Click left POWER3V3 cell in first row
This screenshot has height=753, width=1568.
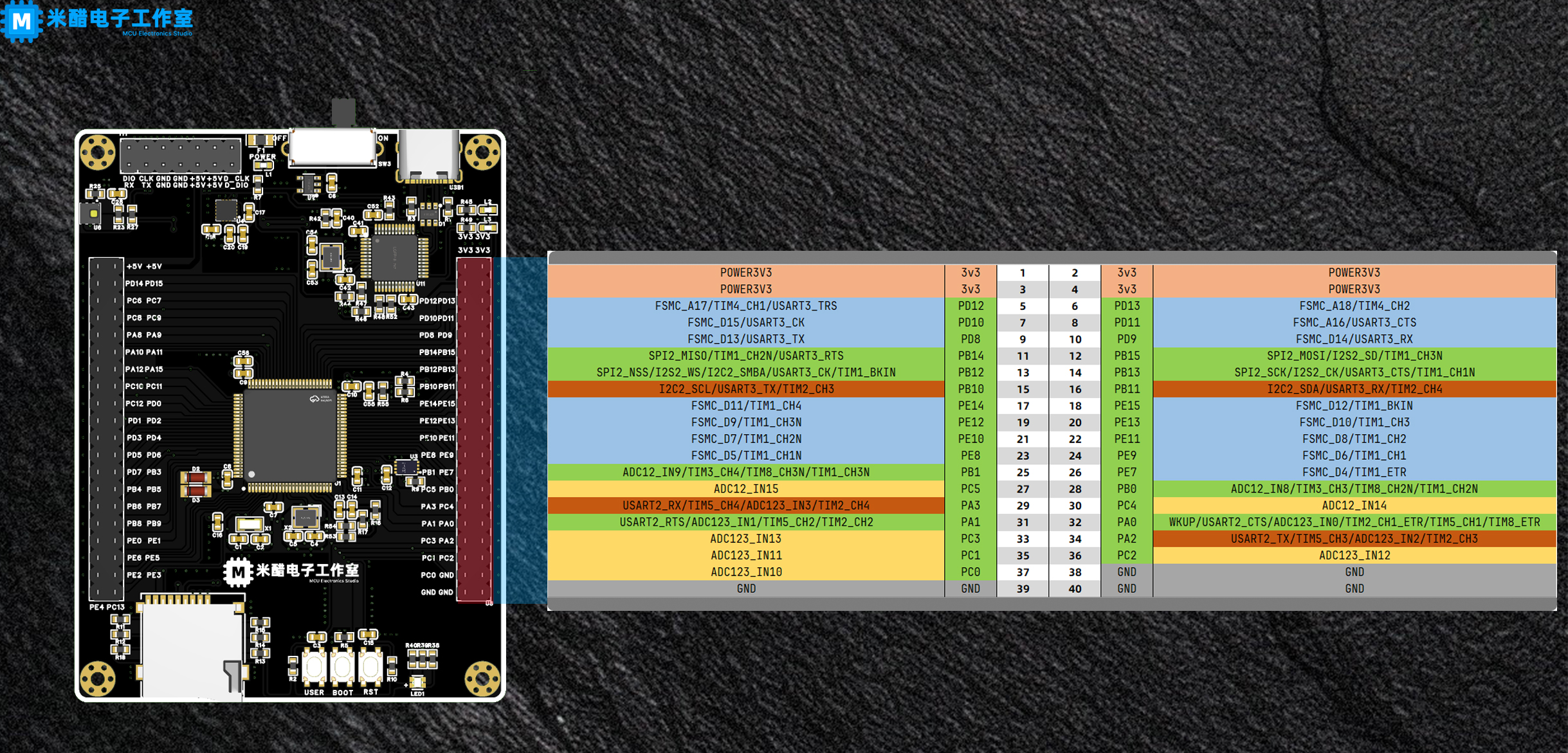tap(745, 273)
